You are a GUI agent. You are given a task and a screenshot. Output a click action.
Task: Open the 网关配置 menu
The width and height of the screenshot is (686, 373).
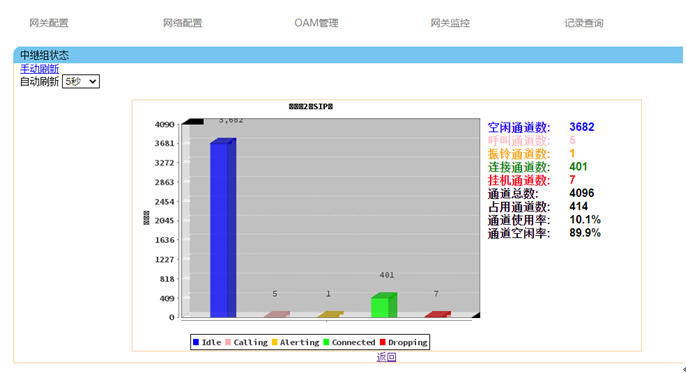click(49, 23)
